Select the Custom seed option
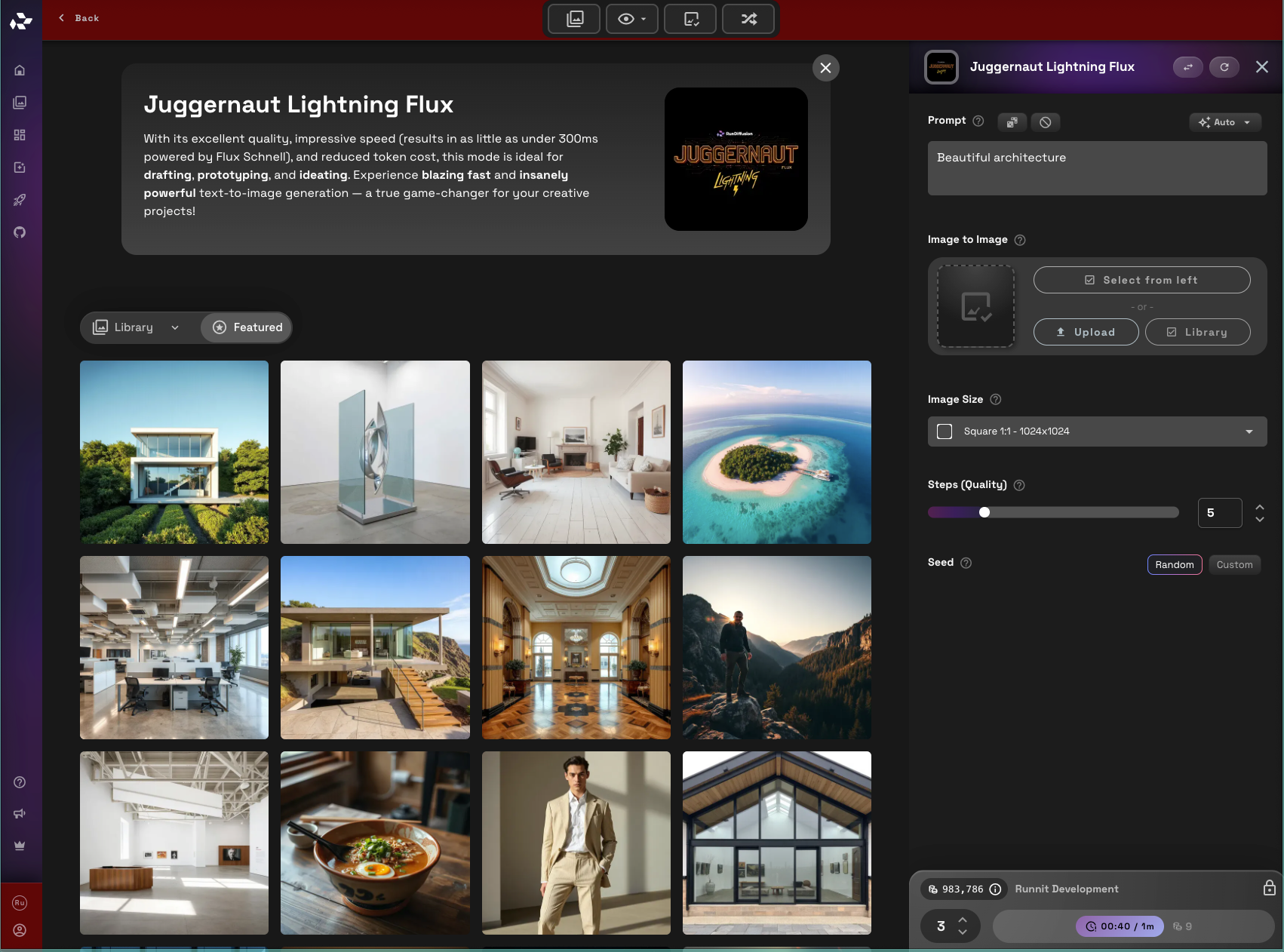Viewport: 1284px width, 952px height. 1234,565
